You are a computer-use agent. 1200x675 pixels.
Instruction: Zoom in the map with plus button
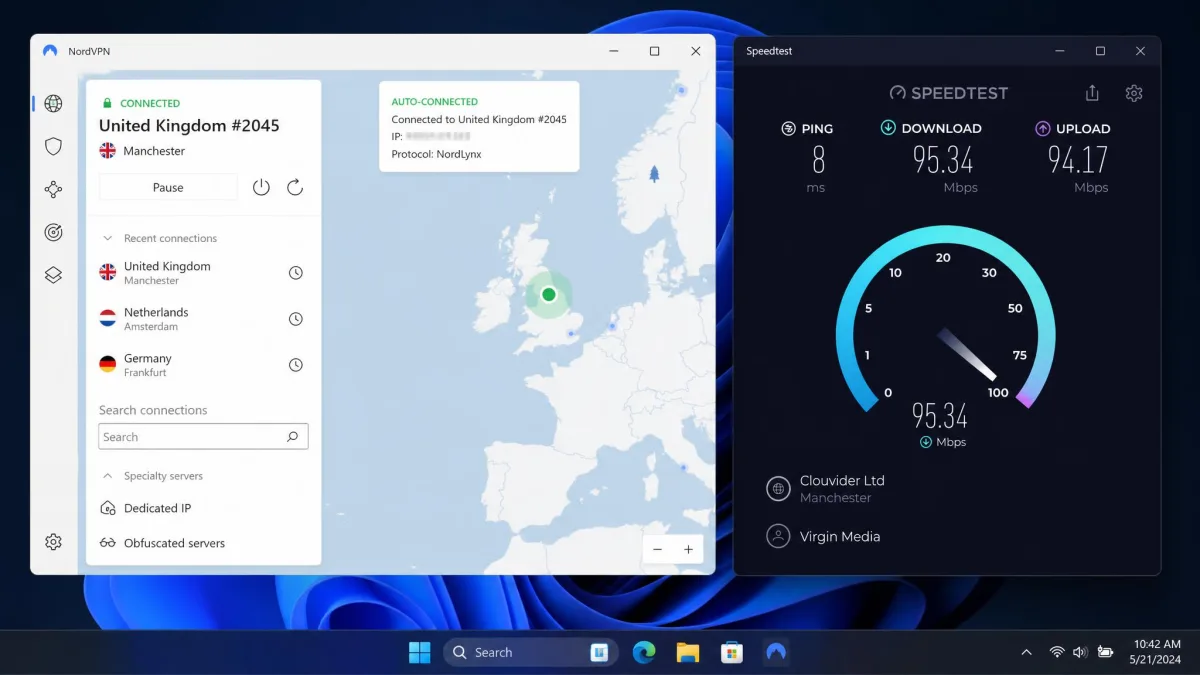[x=688, y=549]
